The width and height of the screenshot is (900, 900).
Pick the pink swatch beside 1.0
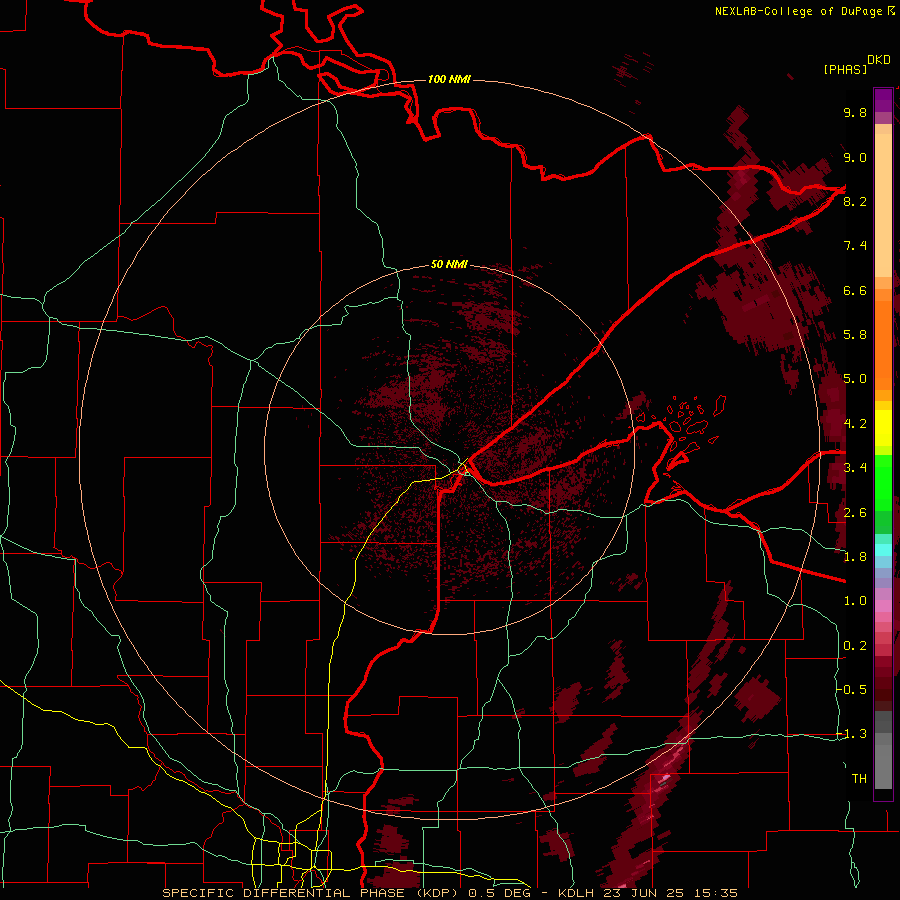pyautogui.click(x=883, y=606)
